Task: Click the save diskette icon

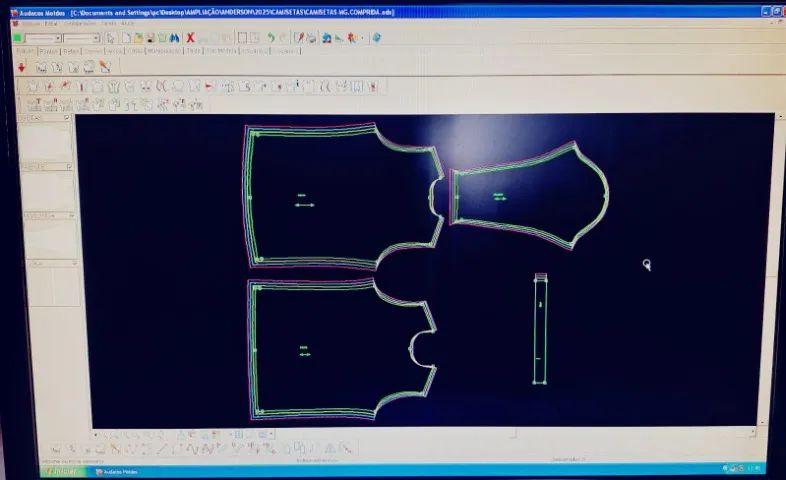Action: point(150,38)
